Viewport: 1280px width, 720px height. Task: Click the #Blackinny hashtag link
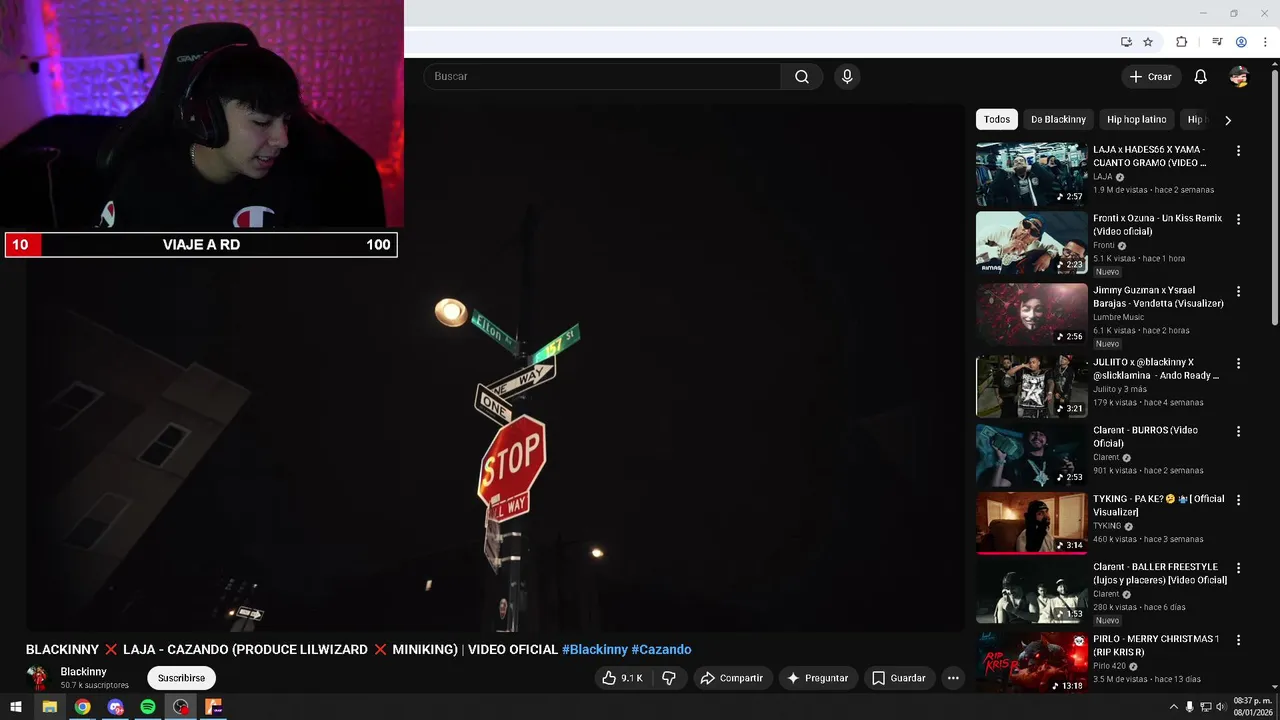tap(595, 650)
